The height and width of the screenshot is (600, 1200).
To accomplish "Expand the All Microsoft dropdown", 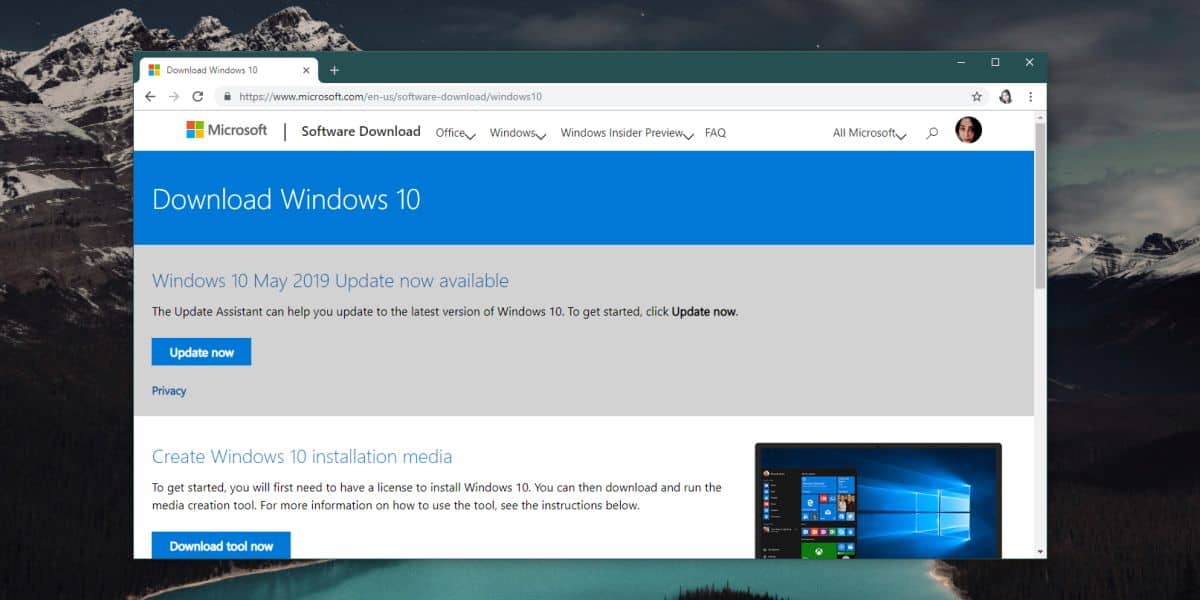I will point(866,132).
